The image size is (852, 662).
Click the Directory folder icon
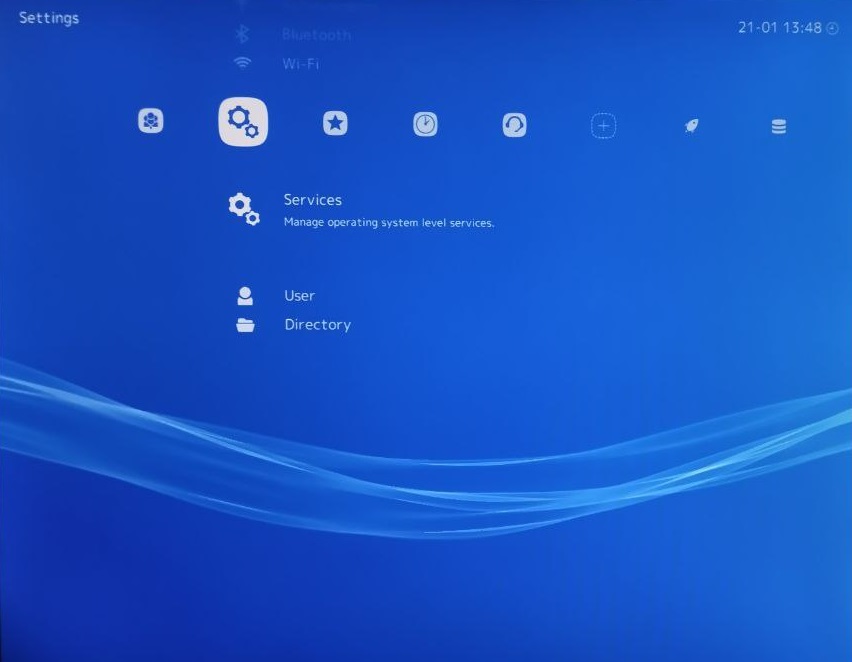246,324
